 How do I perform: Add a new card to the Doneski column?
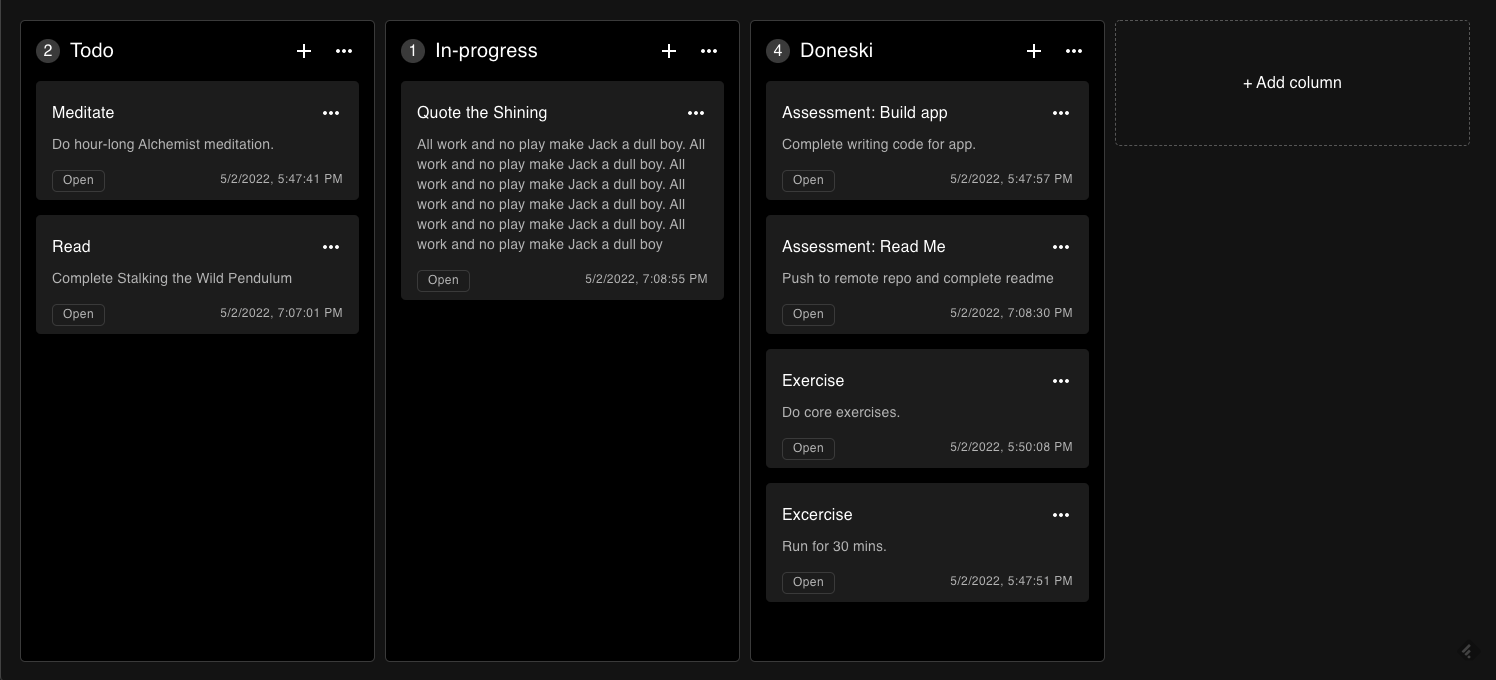(1034, 51)
